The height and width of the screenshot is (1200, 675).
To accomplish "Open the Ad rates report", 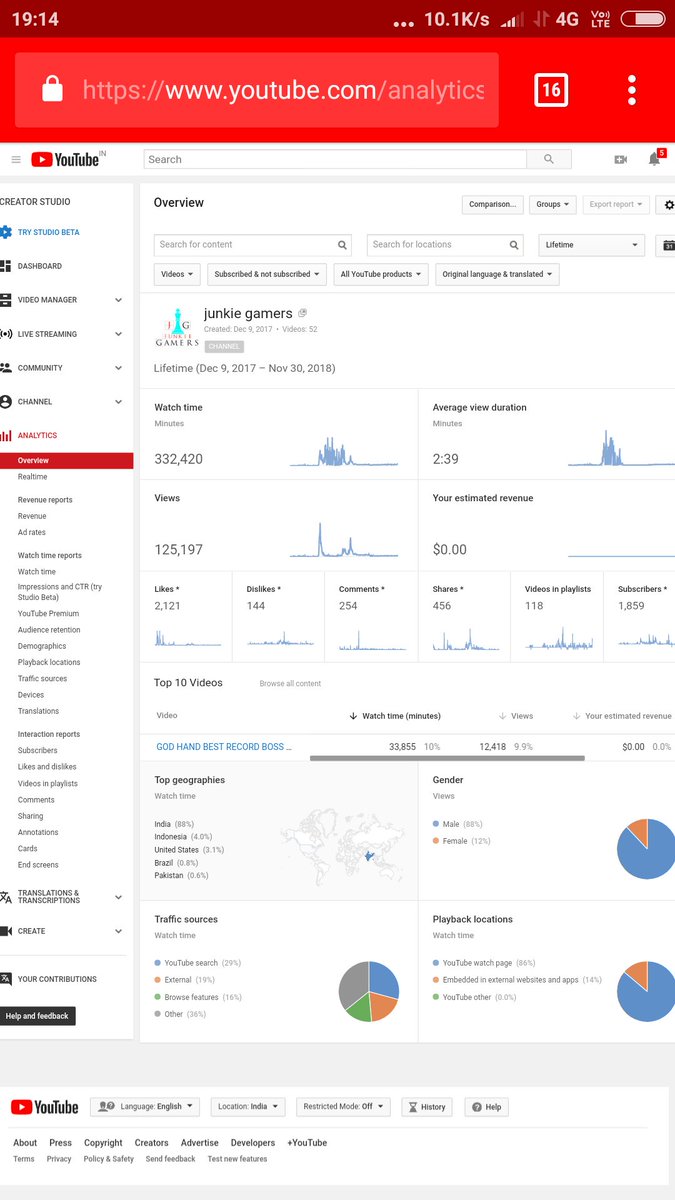I will [31, 532].
